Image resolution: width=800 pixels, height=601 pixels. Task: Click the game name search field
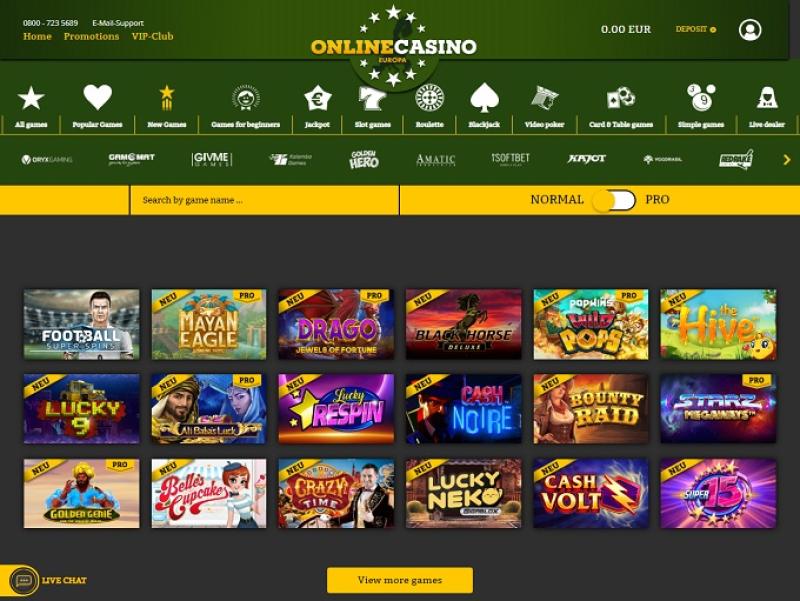[265, 200]
